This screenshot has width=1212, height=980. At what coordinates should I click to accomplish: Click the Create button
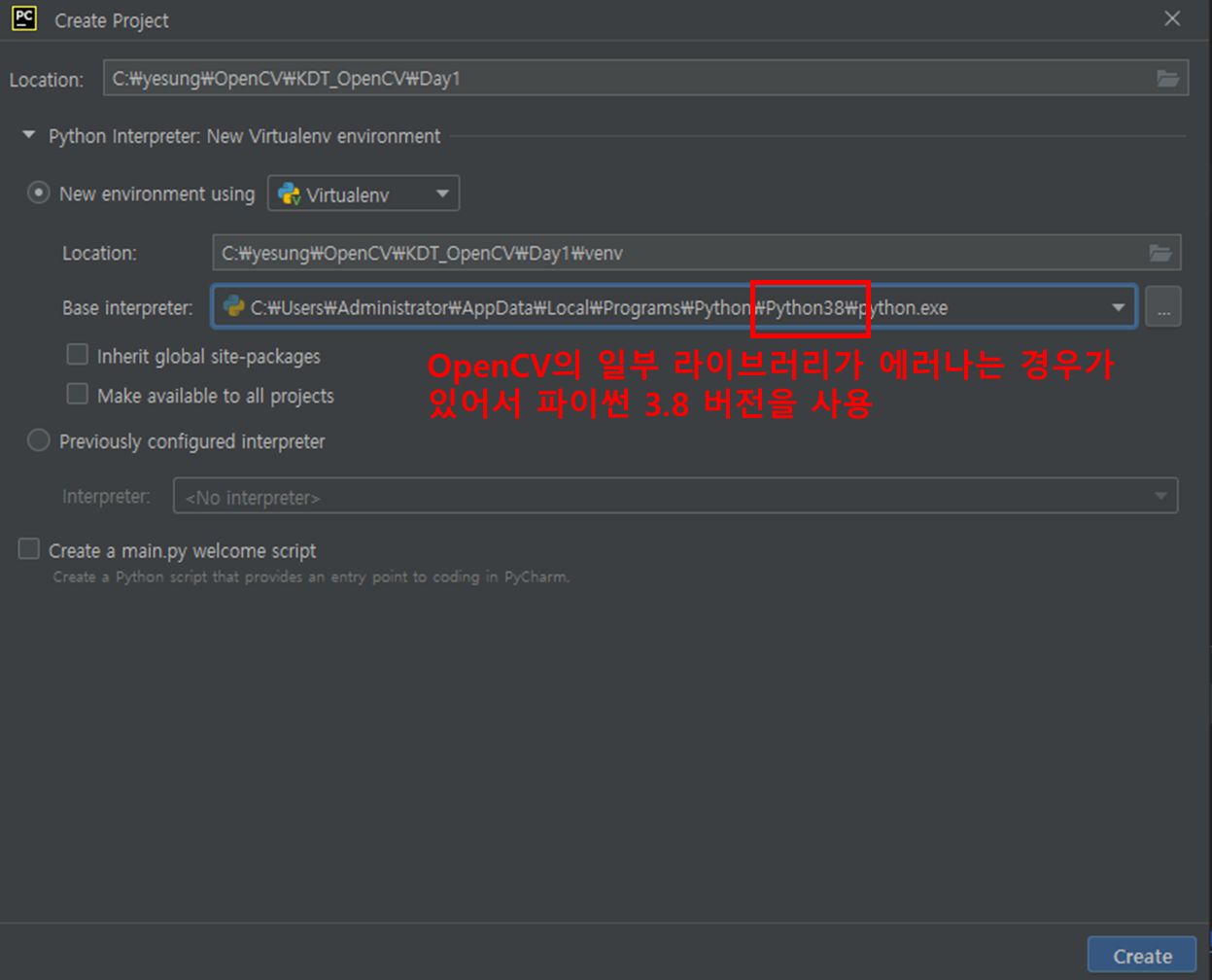pyautogui.click(x=1142, y=957)
